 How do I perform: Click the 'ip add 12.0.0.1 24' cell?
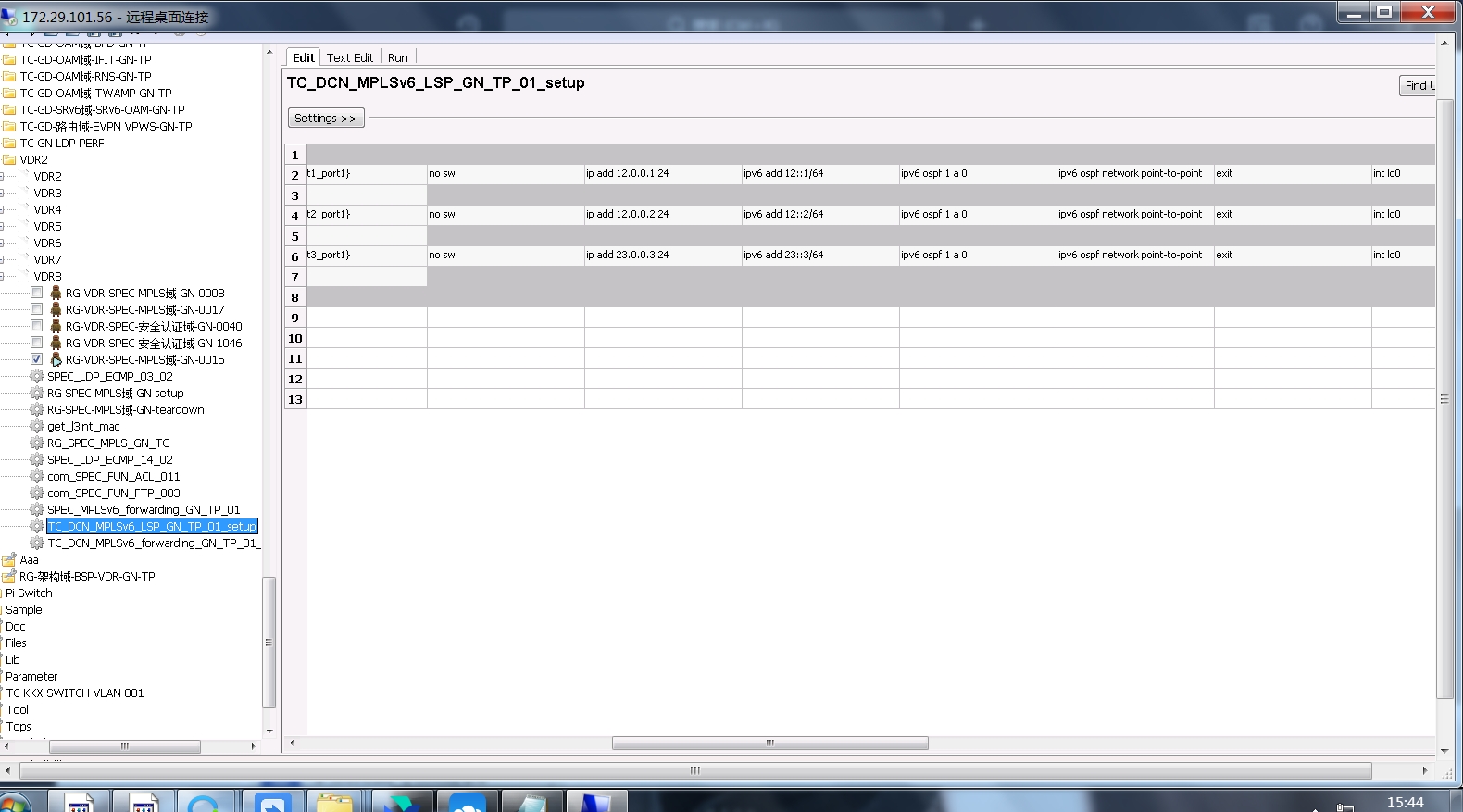[x=663, y=174]
